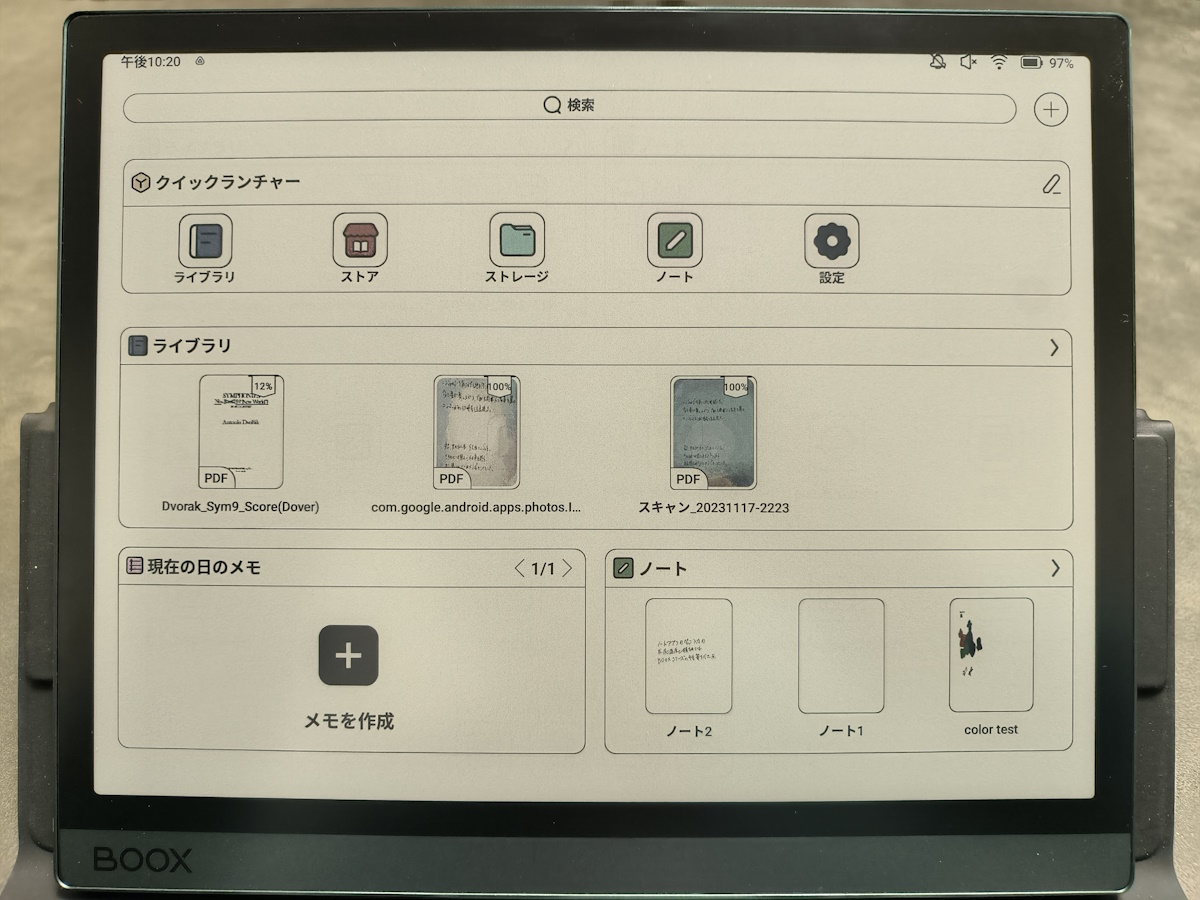Click the magnifier icon in search bar
The image size is (1200, 900).
(x=551, y=104)
